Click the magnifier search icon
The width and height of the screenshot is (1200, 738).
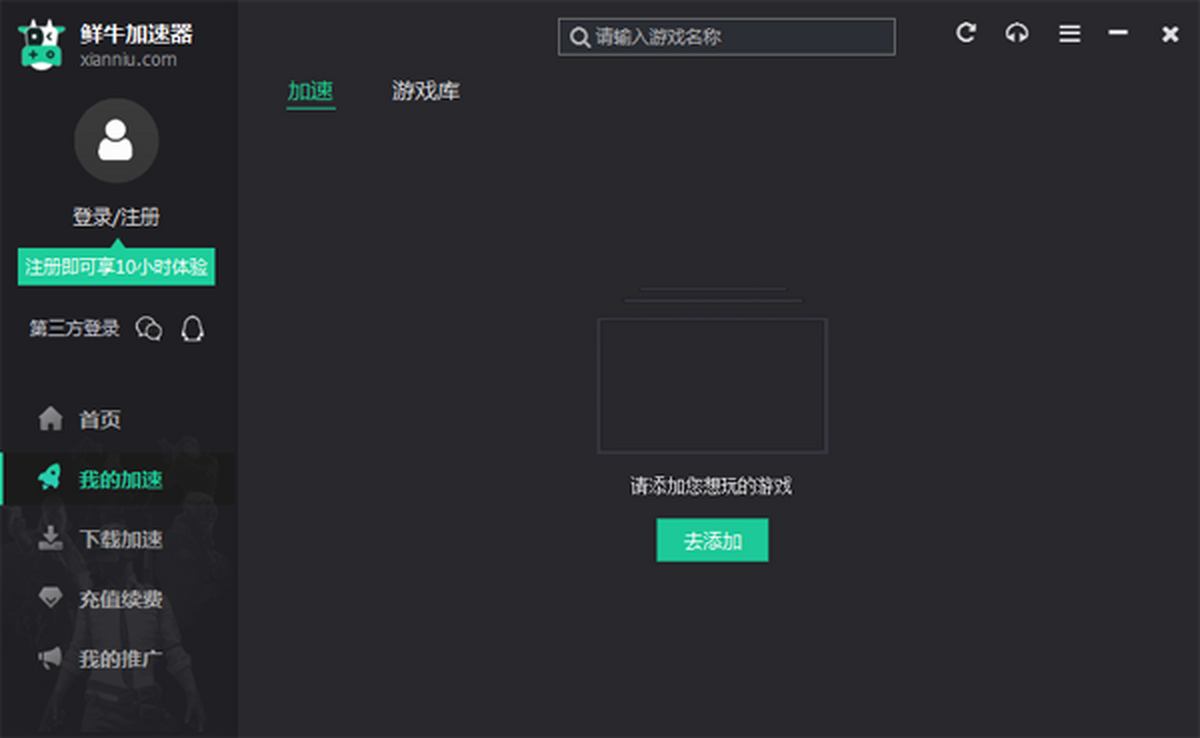tap(579, 38)
